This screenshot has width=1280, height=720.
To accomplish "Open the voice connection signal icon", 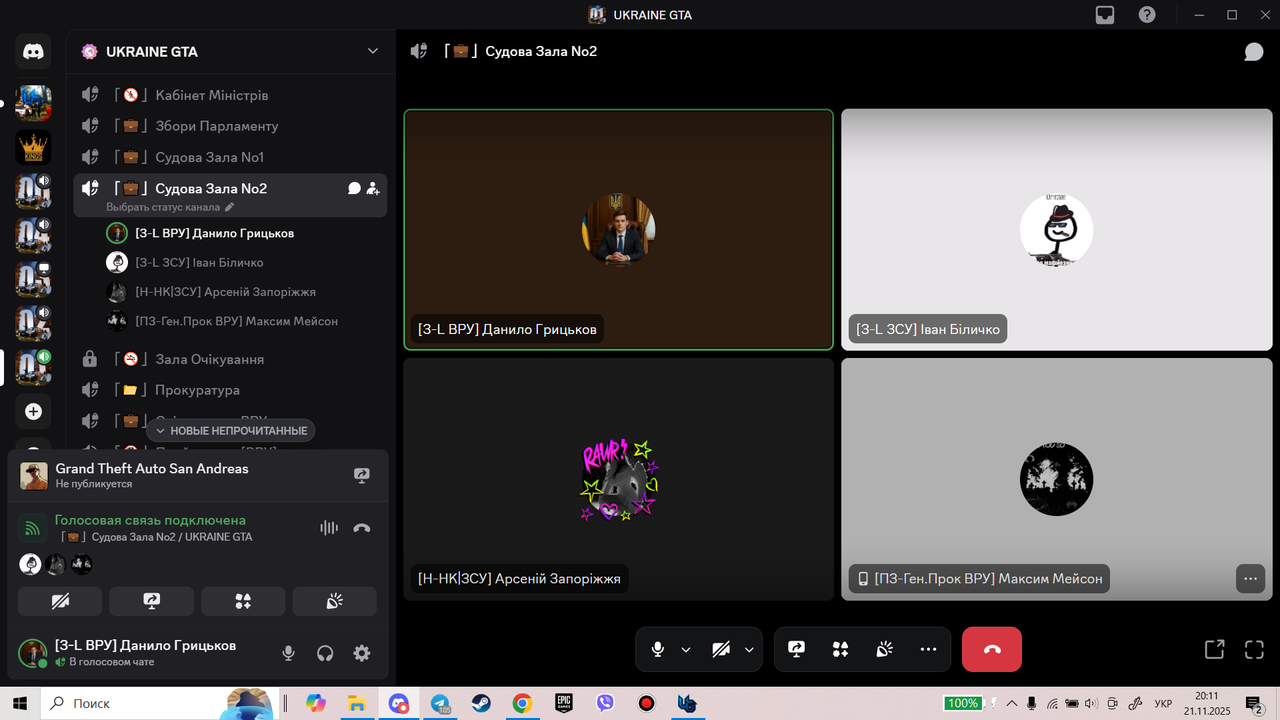I will (x=33, y=528).
